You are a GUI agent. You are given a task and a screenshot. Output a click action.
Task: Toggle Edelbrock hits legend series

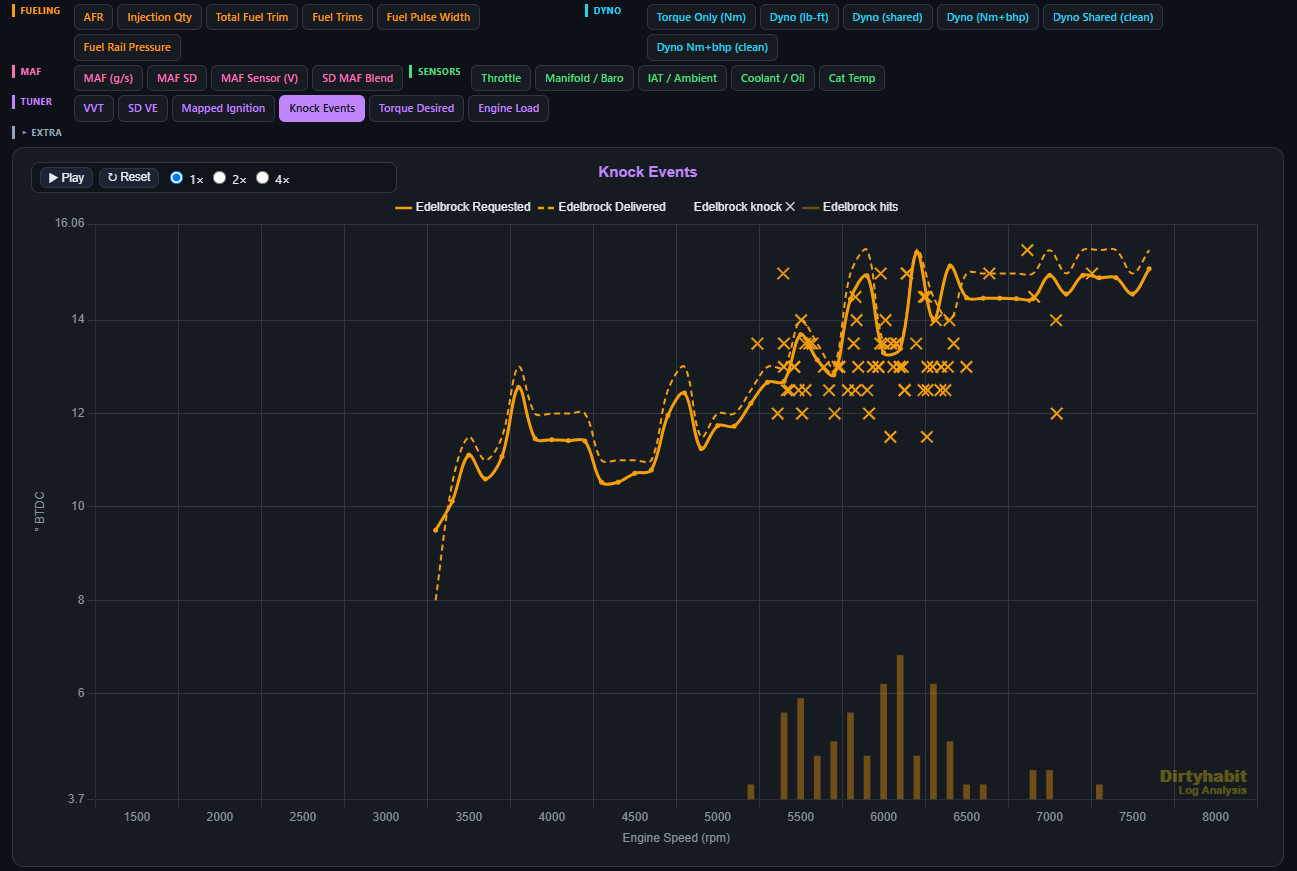(x=850, y=207)
